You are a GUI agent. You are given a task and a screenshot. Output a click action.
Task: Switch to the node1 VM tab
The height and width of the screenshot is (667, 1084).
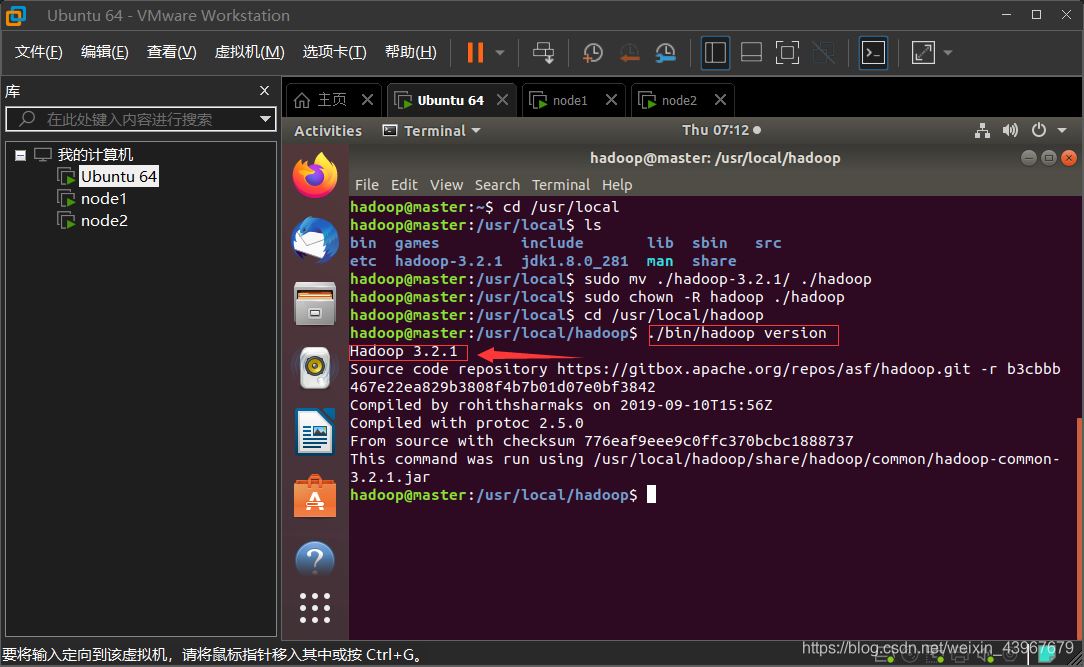570,100
